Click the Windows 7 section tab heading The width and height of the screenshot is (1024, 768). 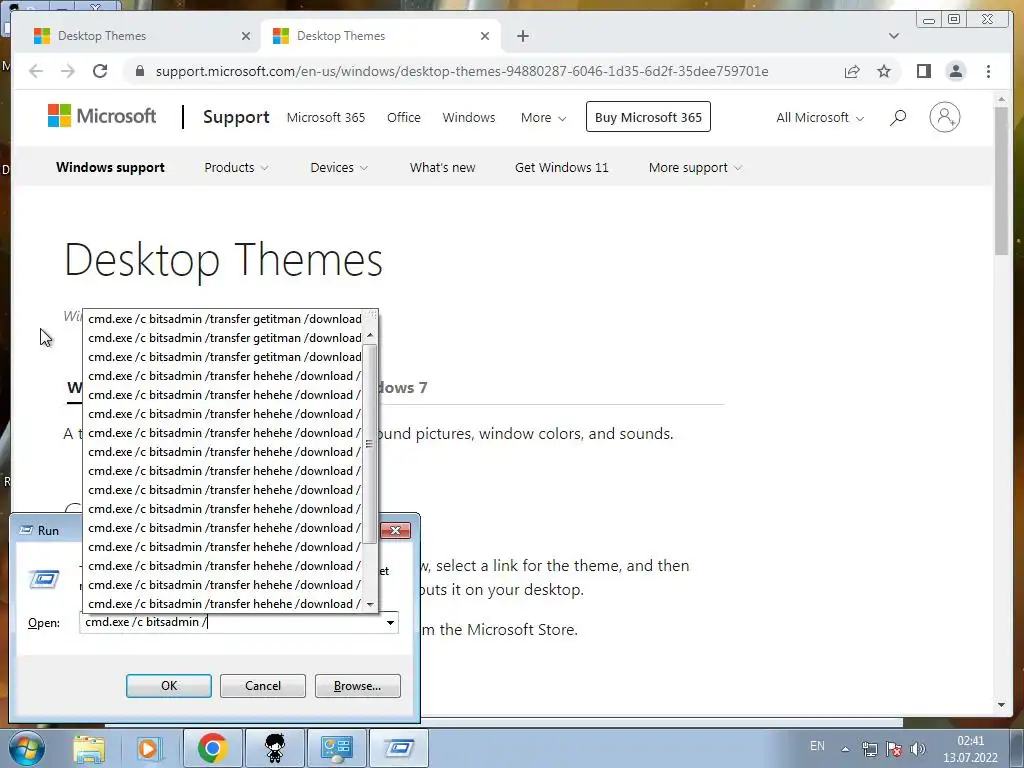(403, 387)
